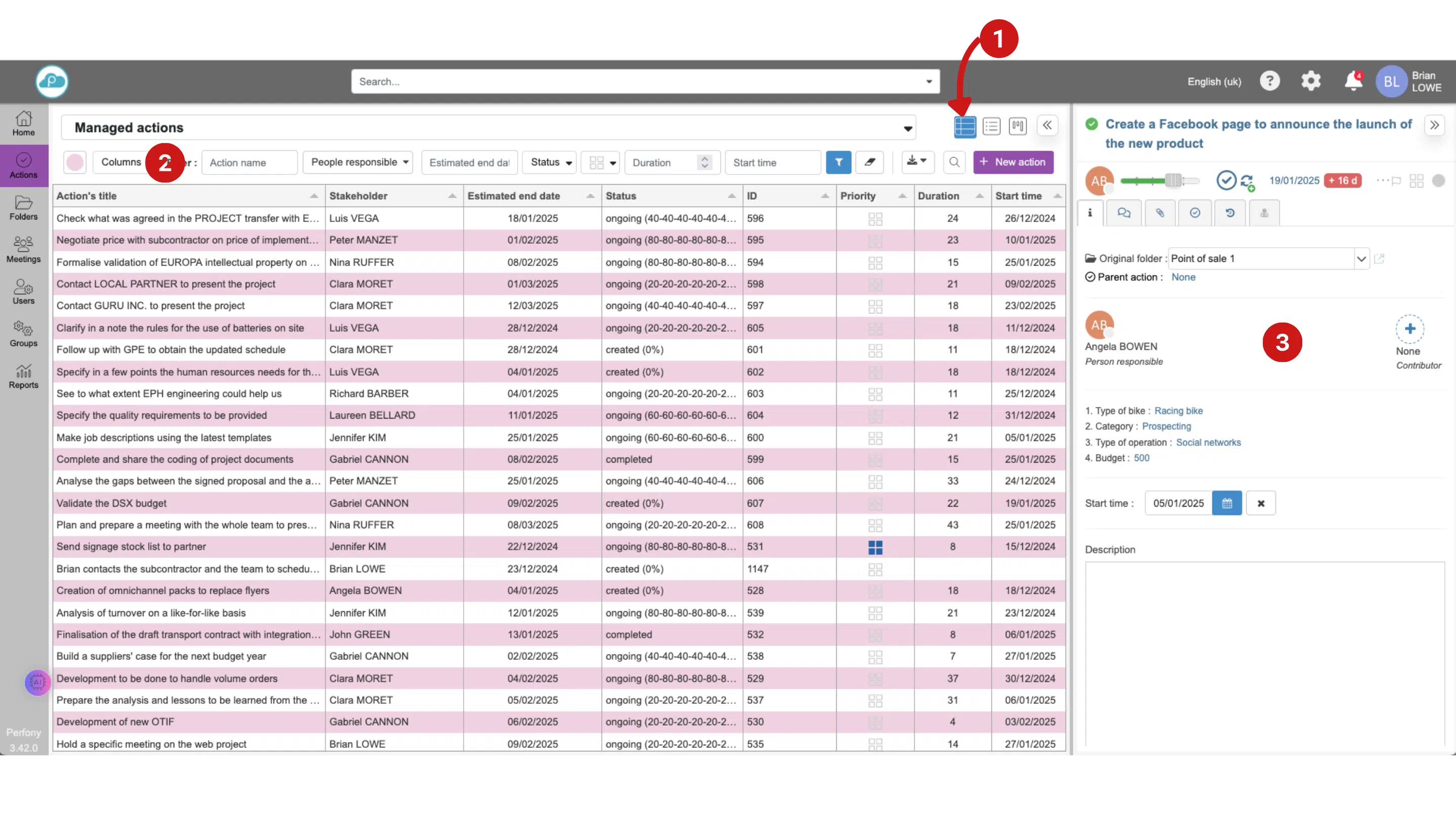
Task: Click the action progress slider handle
Action: (1173, 181)
